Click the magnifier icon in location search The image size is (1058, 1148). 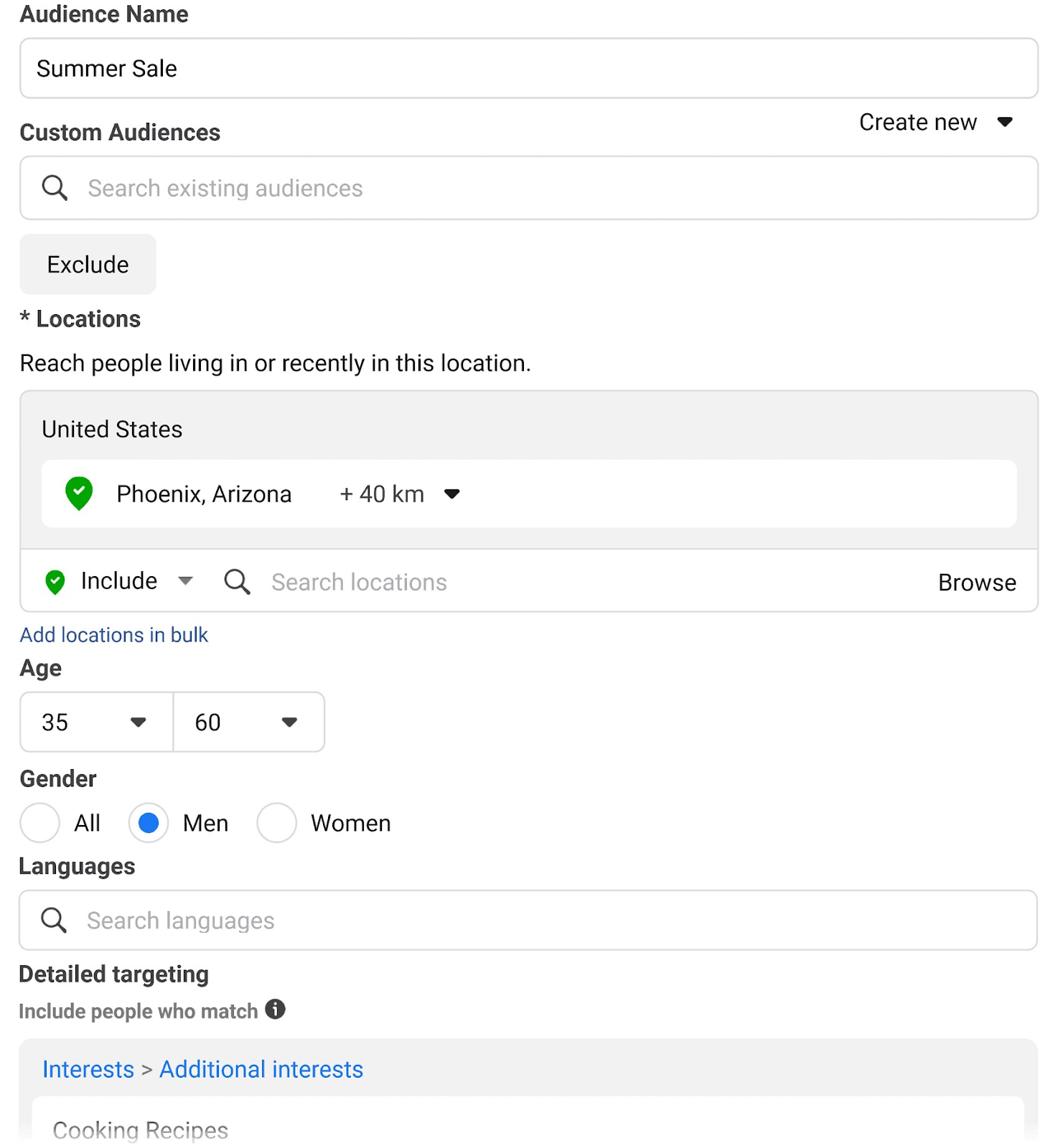click(237, 582)
